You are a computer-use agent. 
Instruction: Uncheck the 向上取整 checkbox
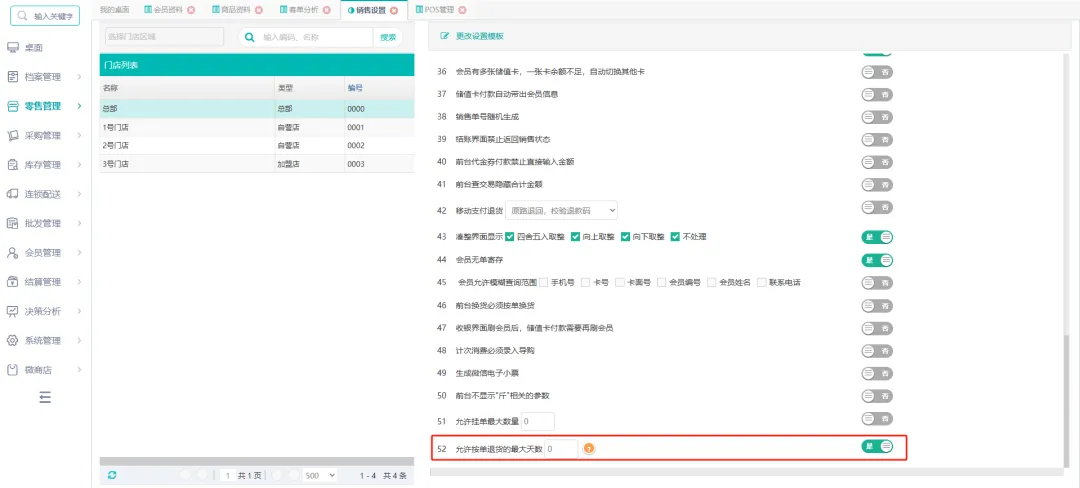(x=575, y=237)
